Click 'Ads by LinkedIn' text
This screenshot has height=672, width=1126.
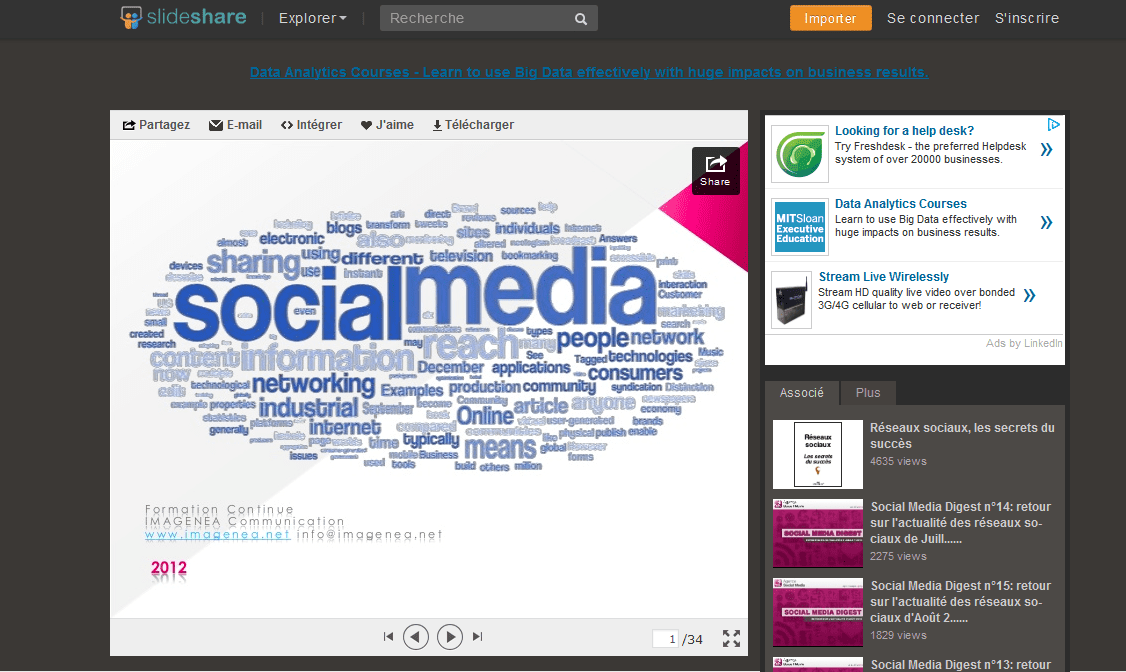click(x=1023, y=343)
